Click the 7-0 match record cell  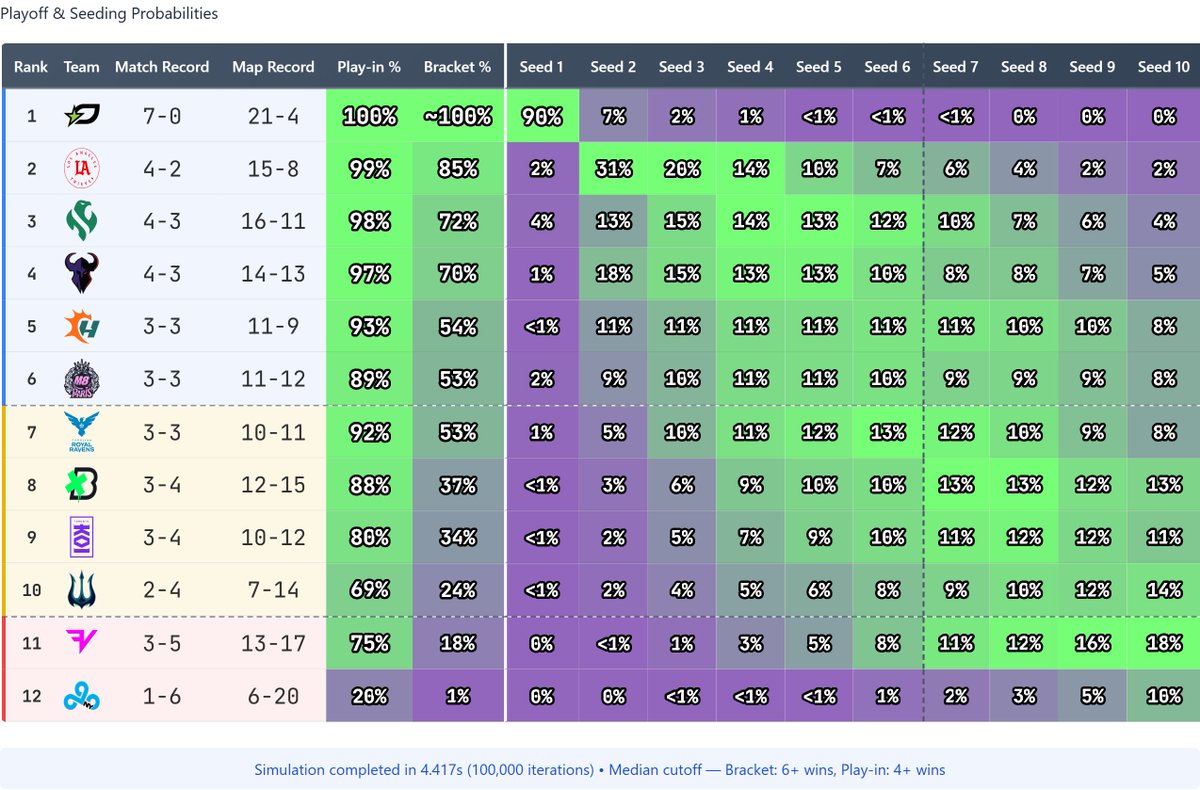pos(162,115)
